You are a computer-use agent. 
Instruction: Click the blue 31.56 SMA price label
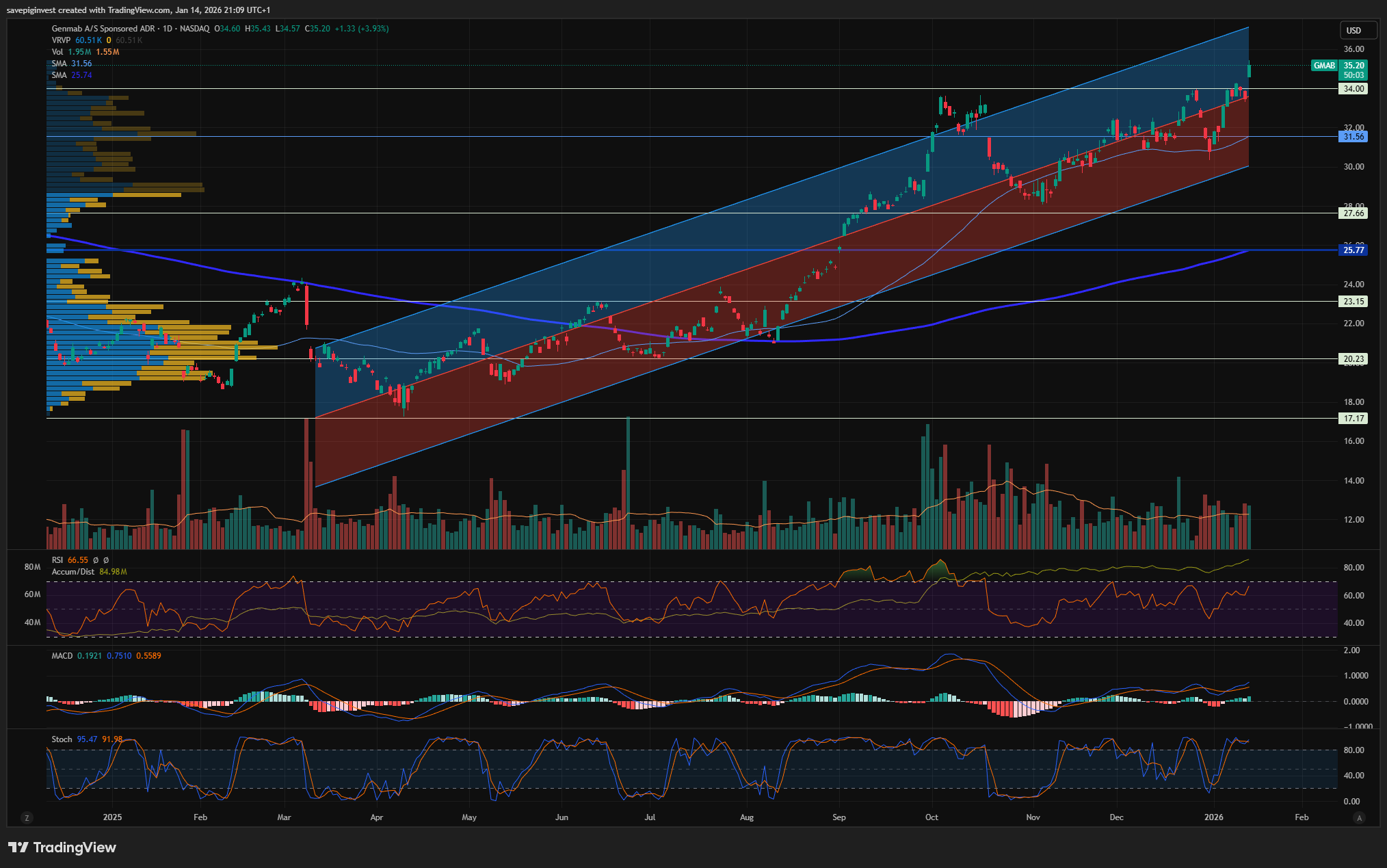1353,137
